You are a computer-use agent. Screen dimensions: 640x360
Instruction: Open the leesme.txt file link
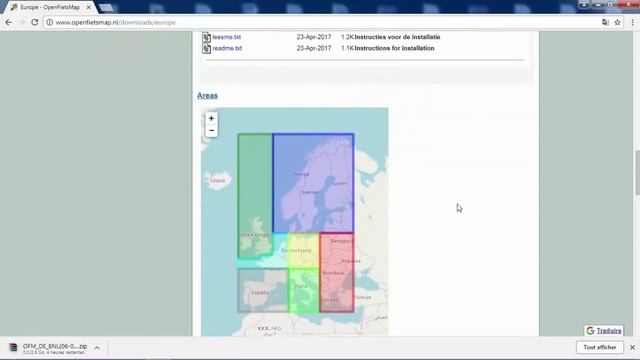point(227,37)
